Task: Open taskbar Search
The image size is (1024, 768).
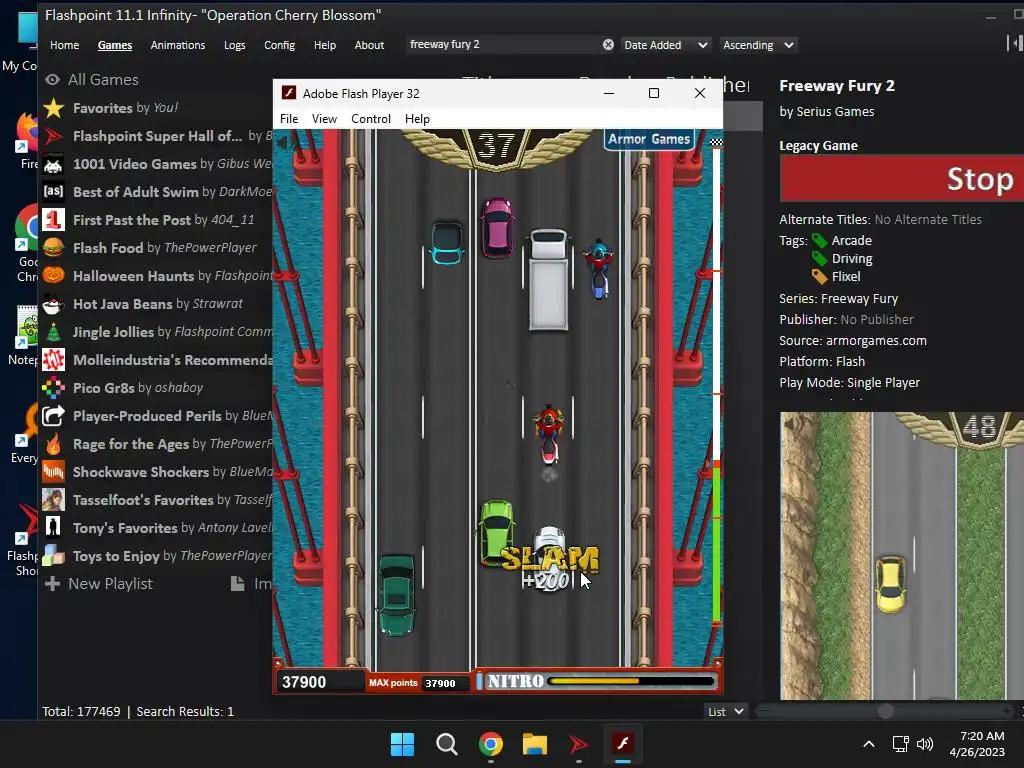Action: click(x=447, y=744)
